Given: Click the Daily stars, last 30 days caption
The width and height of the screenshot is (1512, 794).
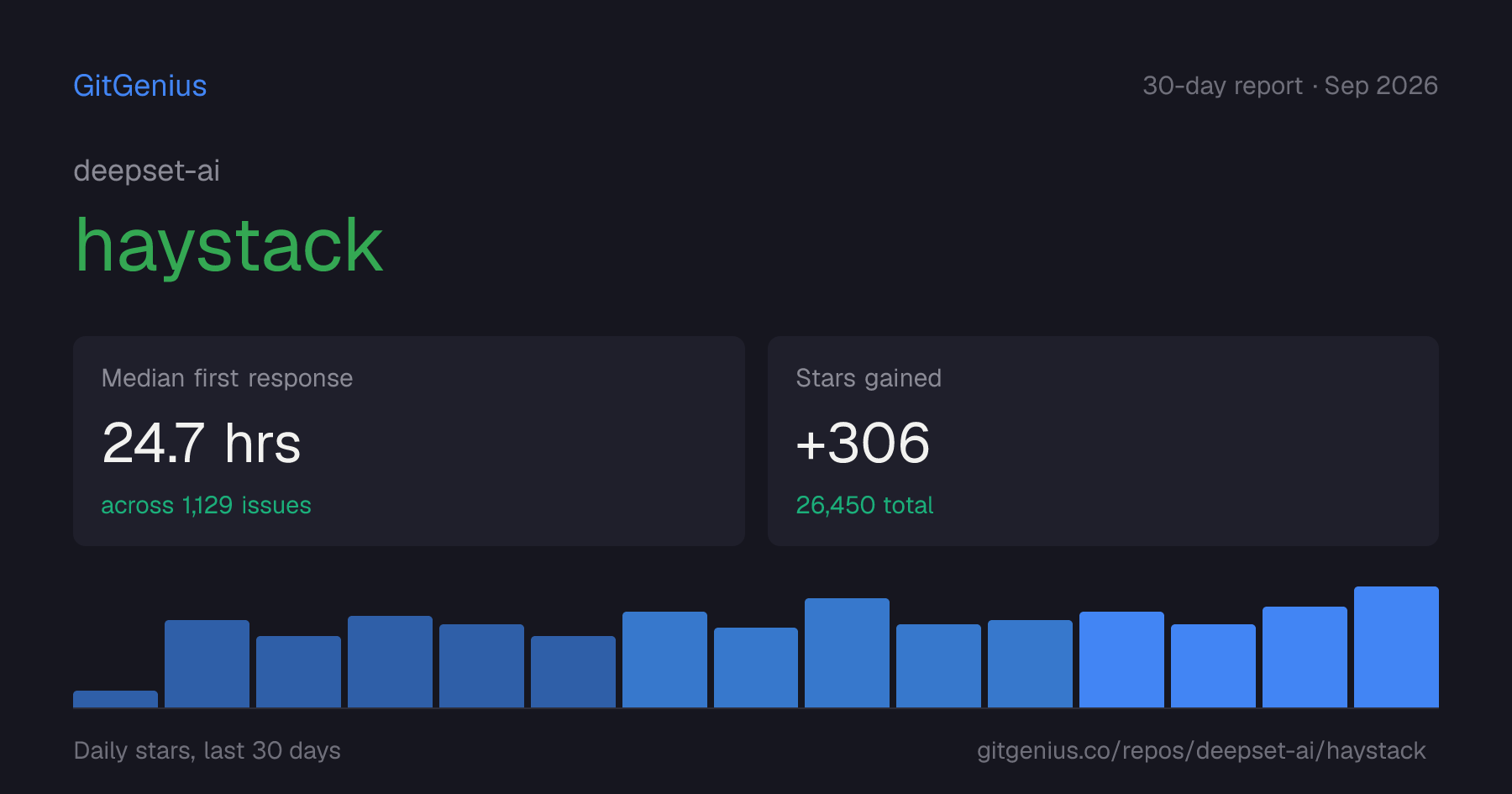Looking at the screenshot, I should click(207, 750).
